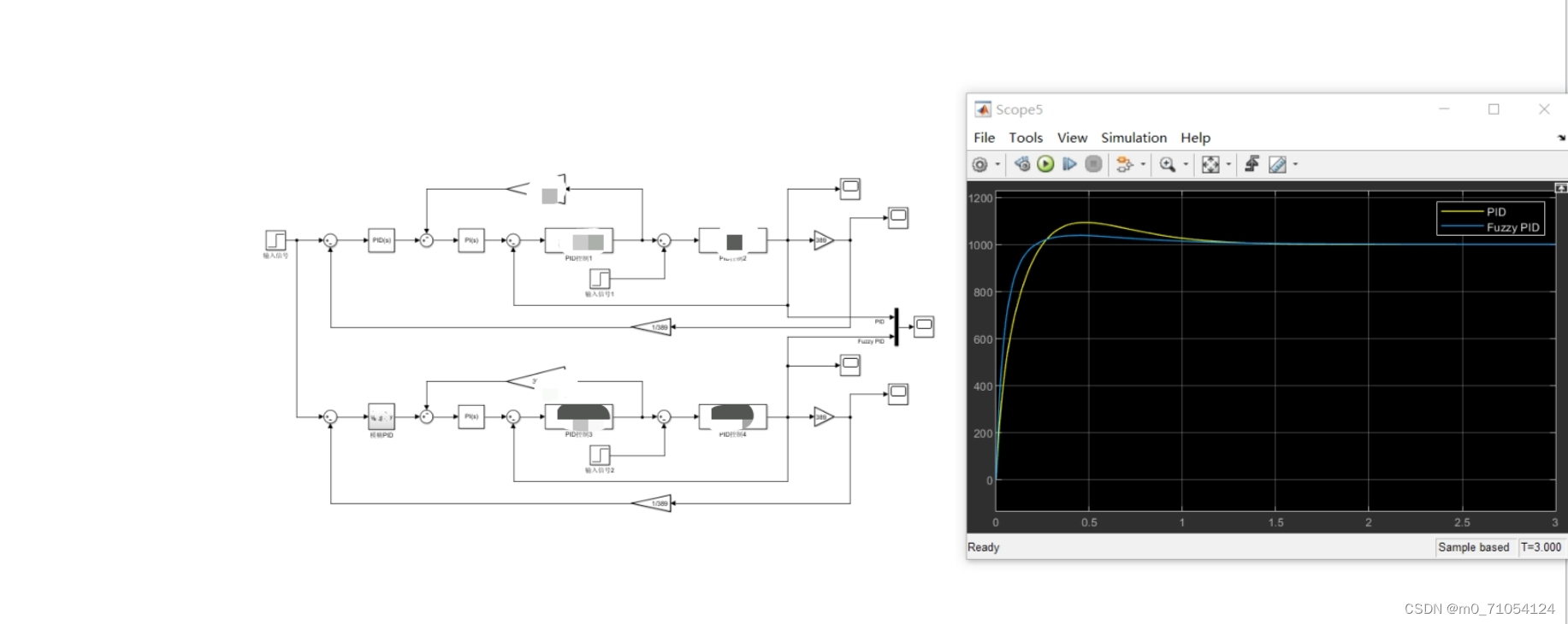This screenshot has height=624, width=1568.
Task: Select the sum junction right after 输入信号 block
Action: [330, 240]
